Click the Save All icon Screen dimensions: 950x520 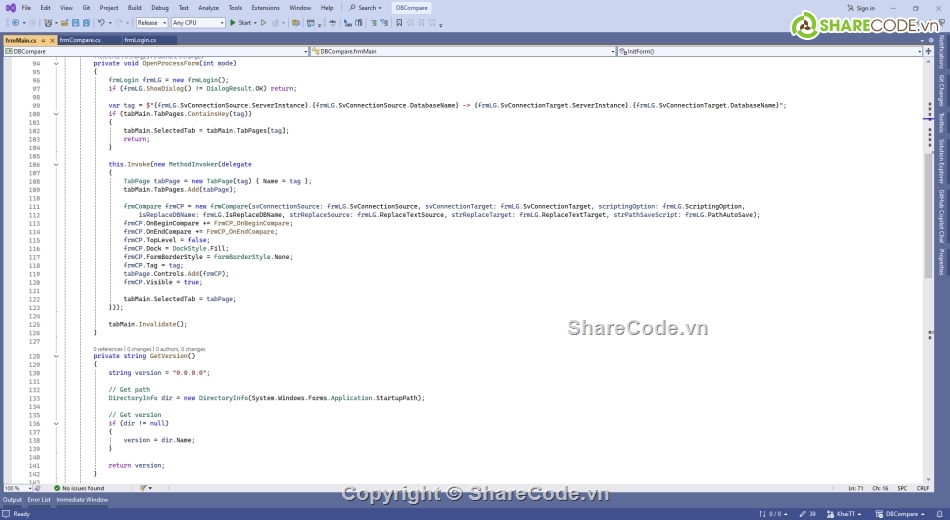(86, 22)
